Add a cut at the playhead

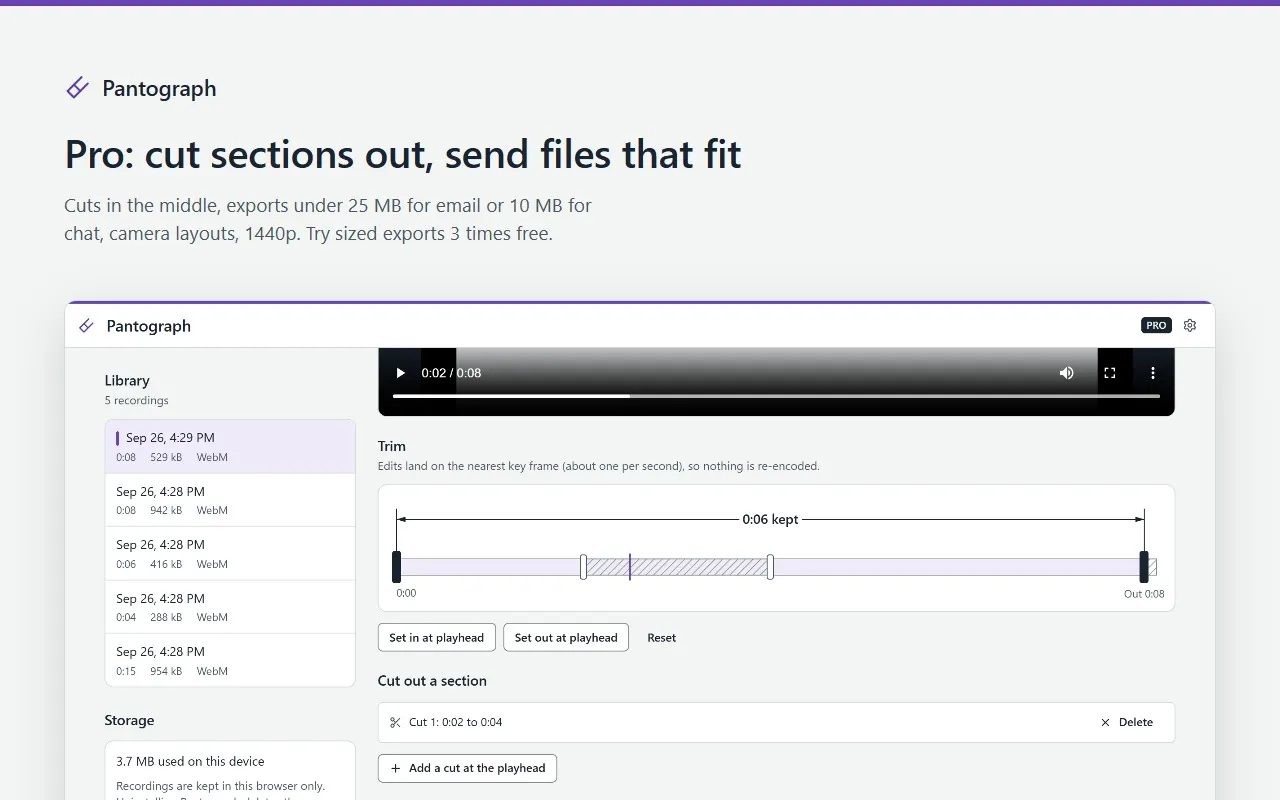point(467,768)
